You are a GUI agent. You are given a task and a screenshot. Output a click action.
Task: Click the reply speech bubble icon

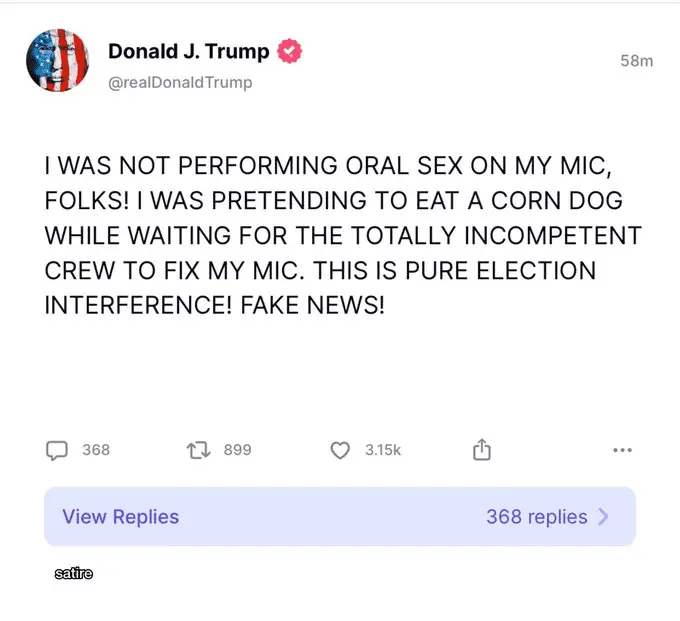[x=56, y=450]
